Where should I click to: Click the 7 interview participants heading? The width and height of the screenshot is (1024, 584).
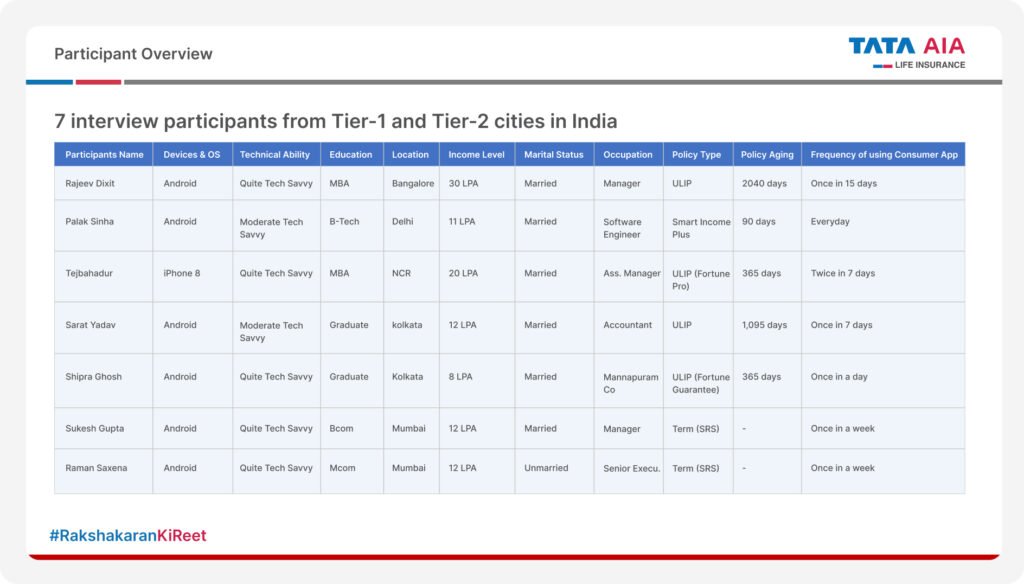[x=336, y=121]
